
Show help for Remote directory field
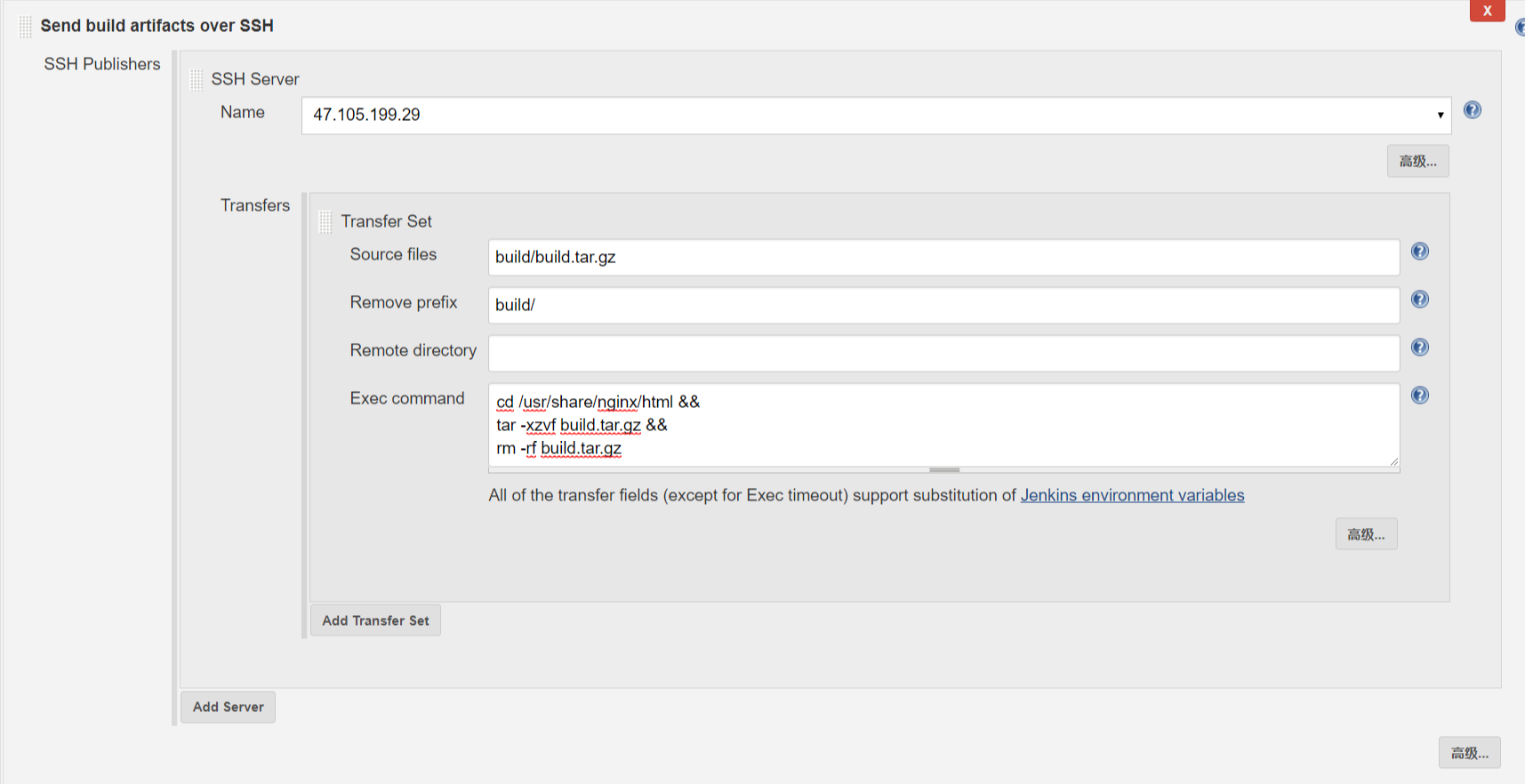1420,348
